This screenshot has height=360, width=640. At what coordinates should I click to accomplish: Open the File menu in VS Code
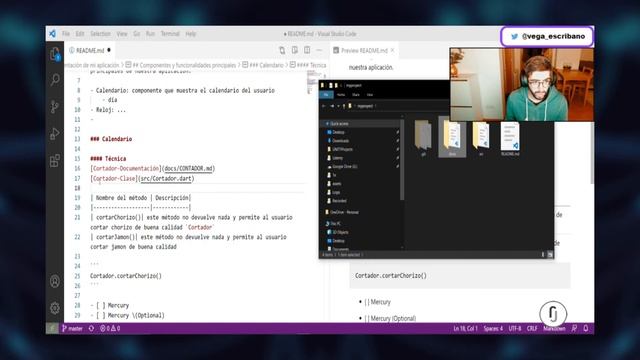(66, 33)
